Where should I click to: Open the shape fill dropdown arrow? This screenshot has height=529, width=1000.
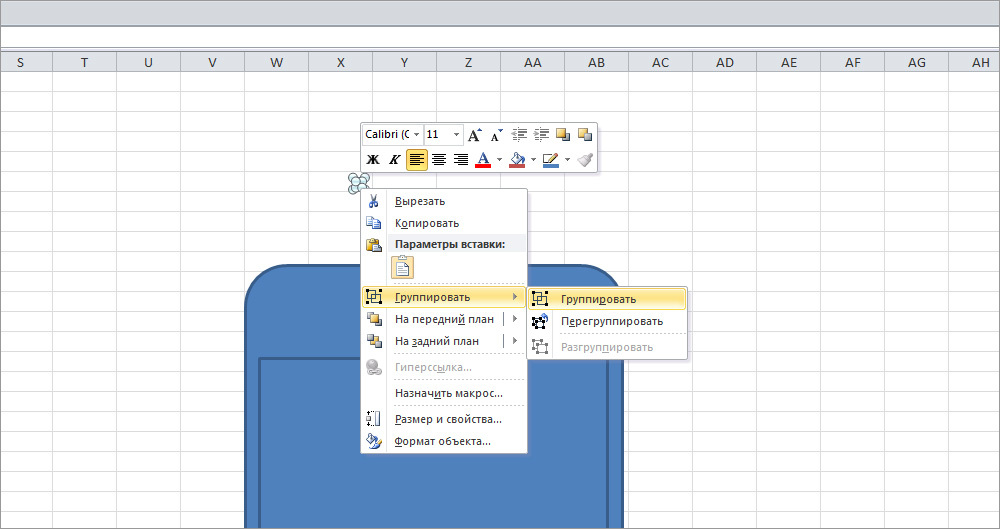pyautogui.click(x=533, y=160)
